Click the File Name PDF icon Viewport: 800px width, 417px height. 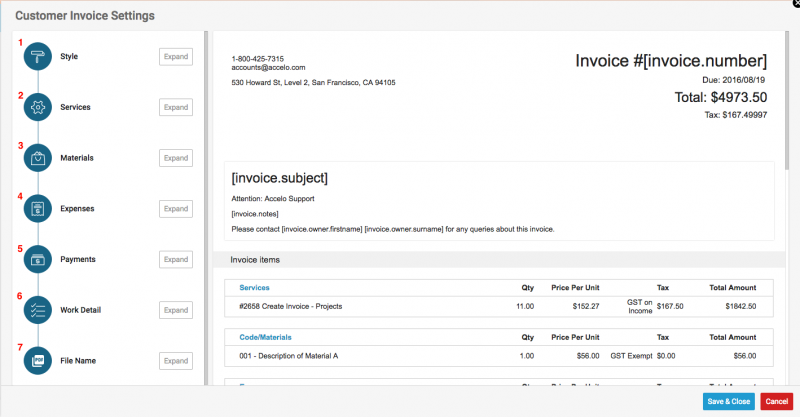point(38,360)
